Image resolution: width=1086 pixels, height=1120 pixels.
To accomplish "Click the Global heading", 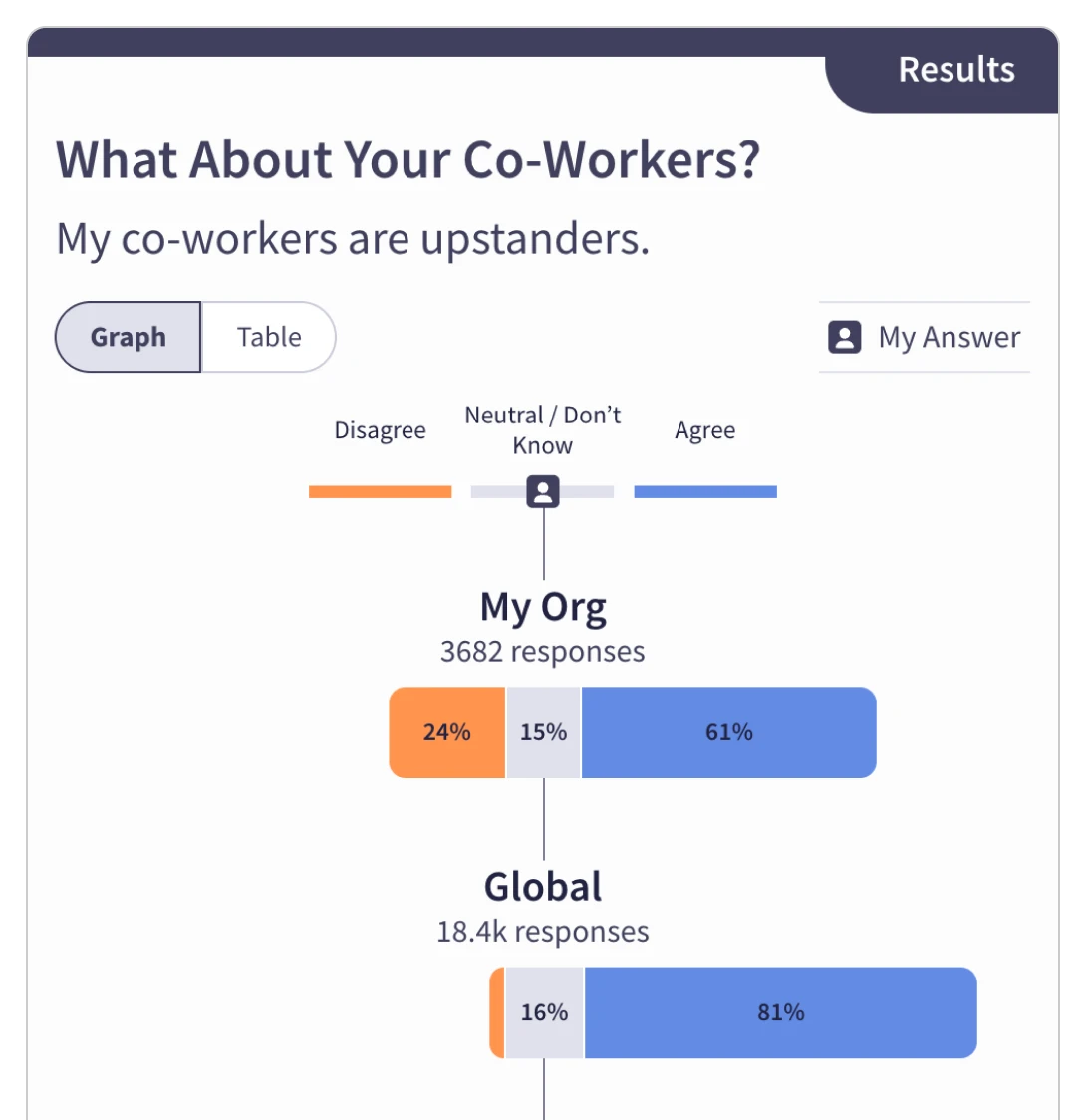I will pos(543,887).
